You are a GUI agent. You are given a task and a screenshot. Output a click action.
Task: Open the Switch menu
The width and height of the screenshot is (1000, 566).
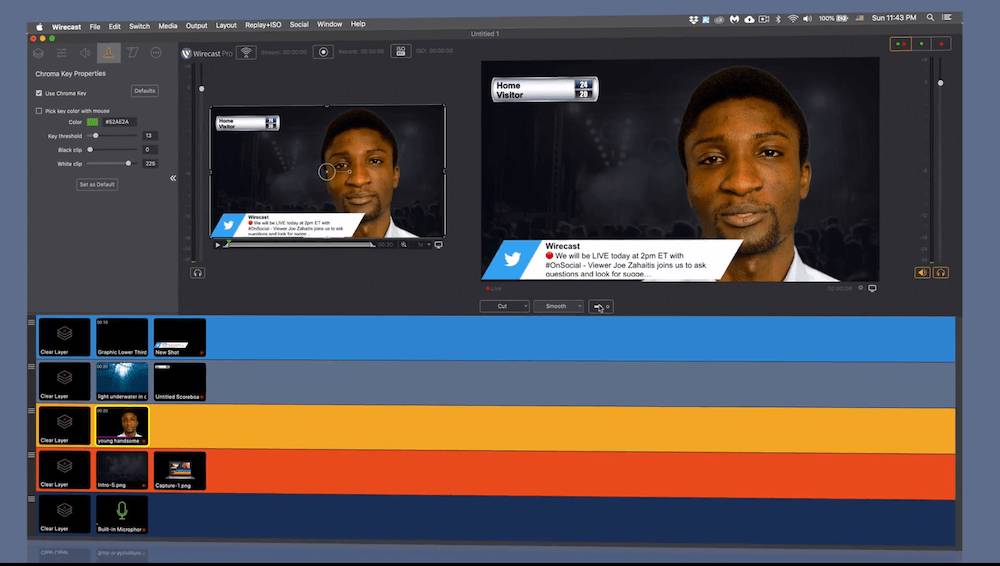139,26
